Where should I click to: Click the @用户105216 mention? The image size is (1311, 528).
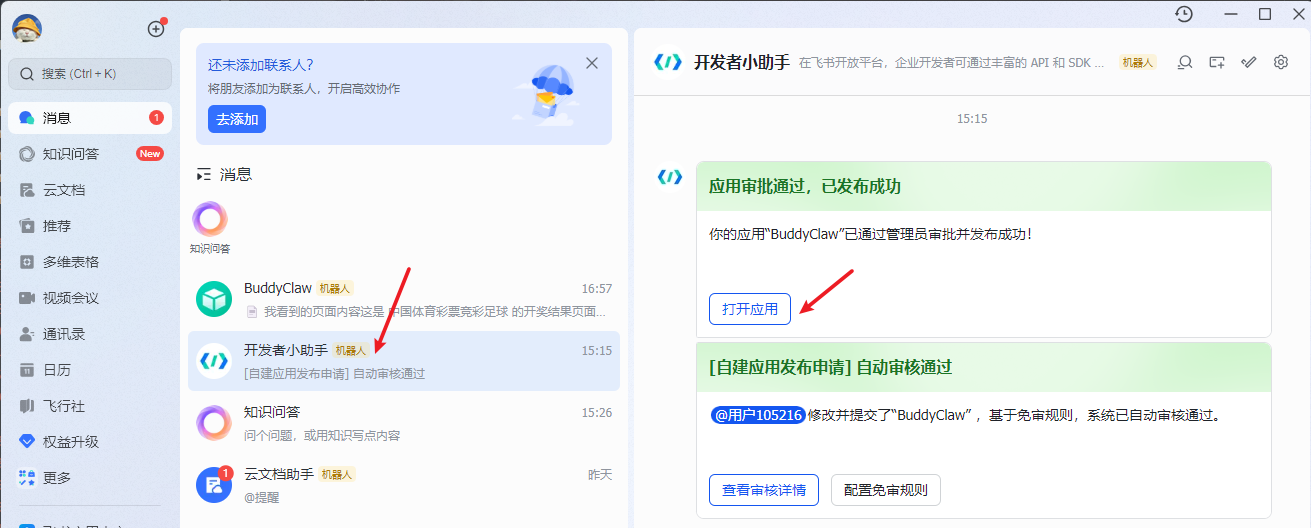757,414
